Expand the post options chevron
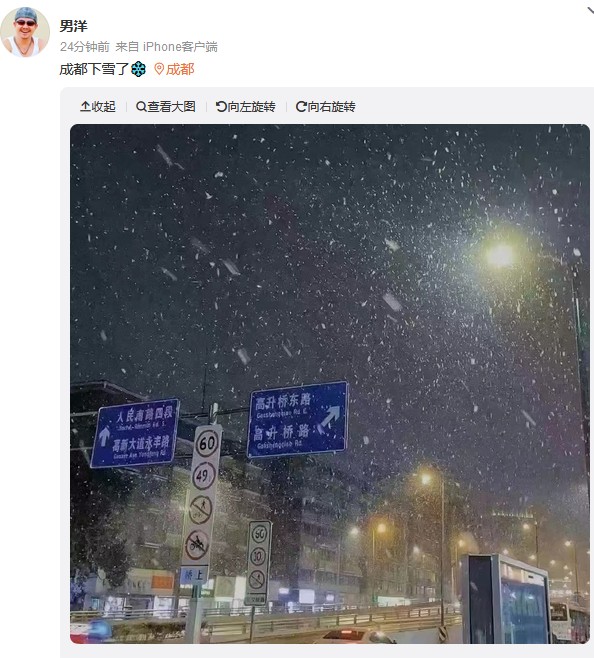Viewport: 594px width, 658px height. [590, 11]
